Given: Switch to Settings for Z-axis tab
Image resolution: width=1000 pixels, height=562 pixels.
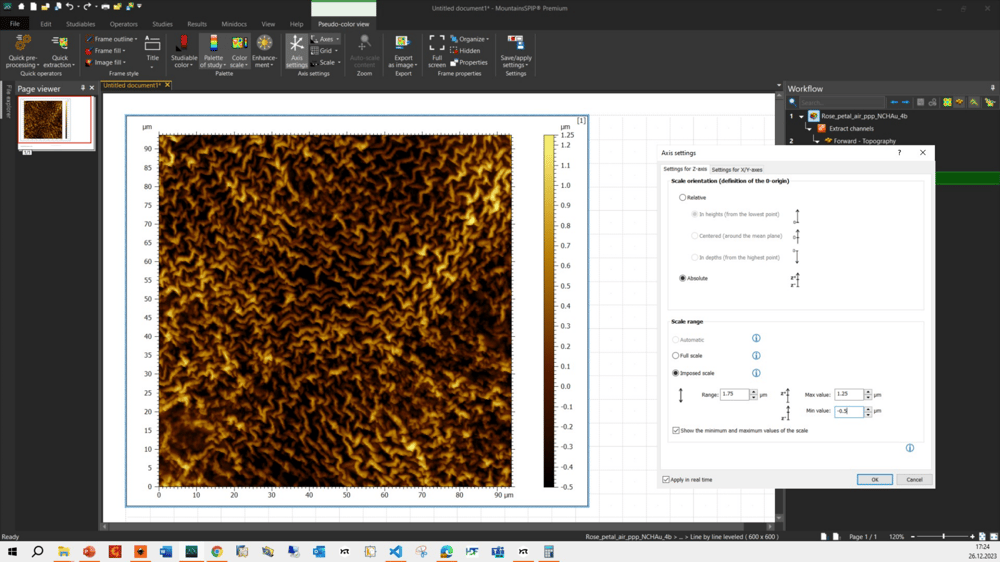Looking at the screenshot, I should [685, 169].
